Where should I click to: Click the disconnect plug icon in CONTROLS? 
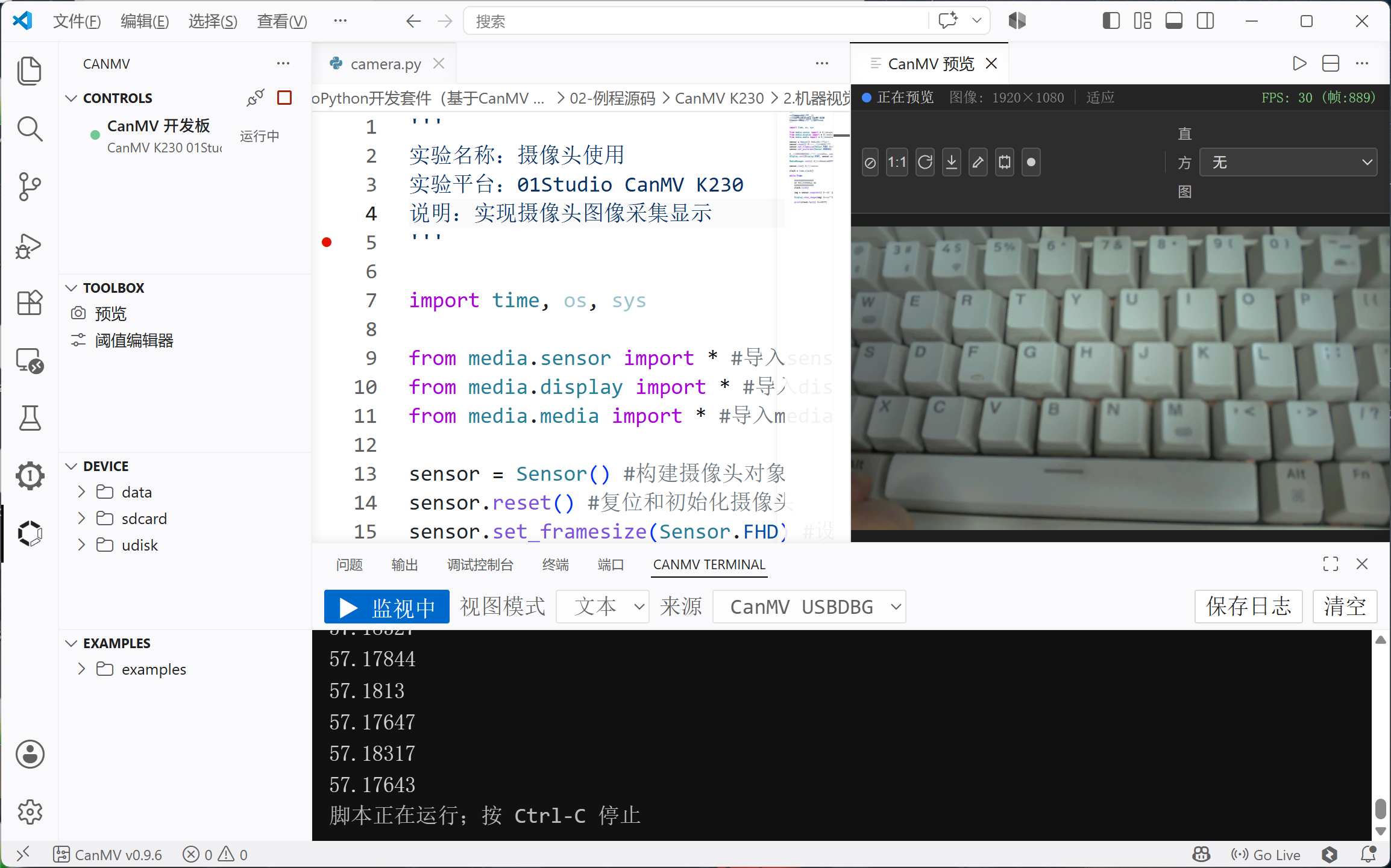(x=256, y=98)
